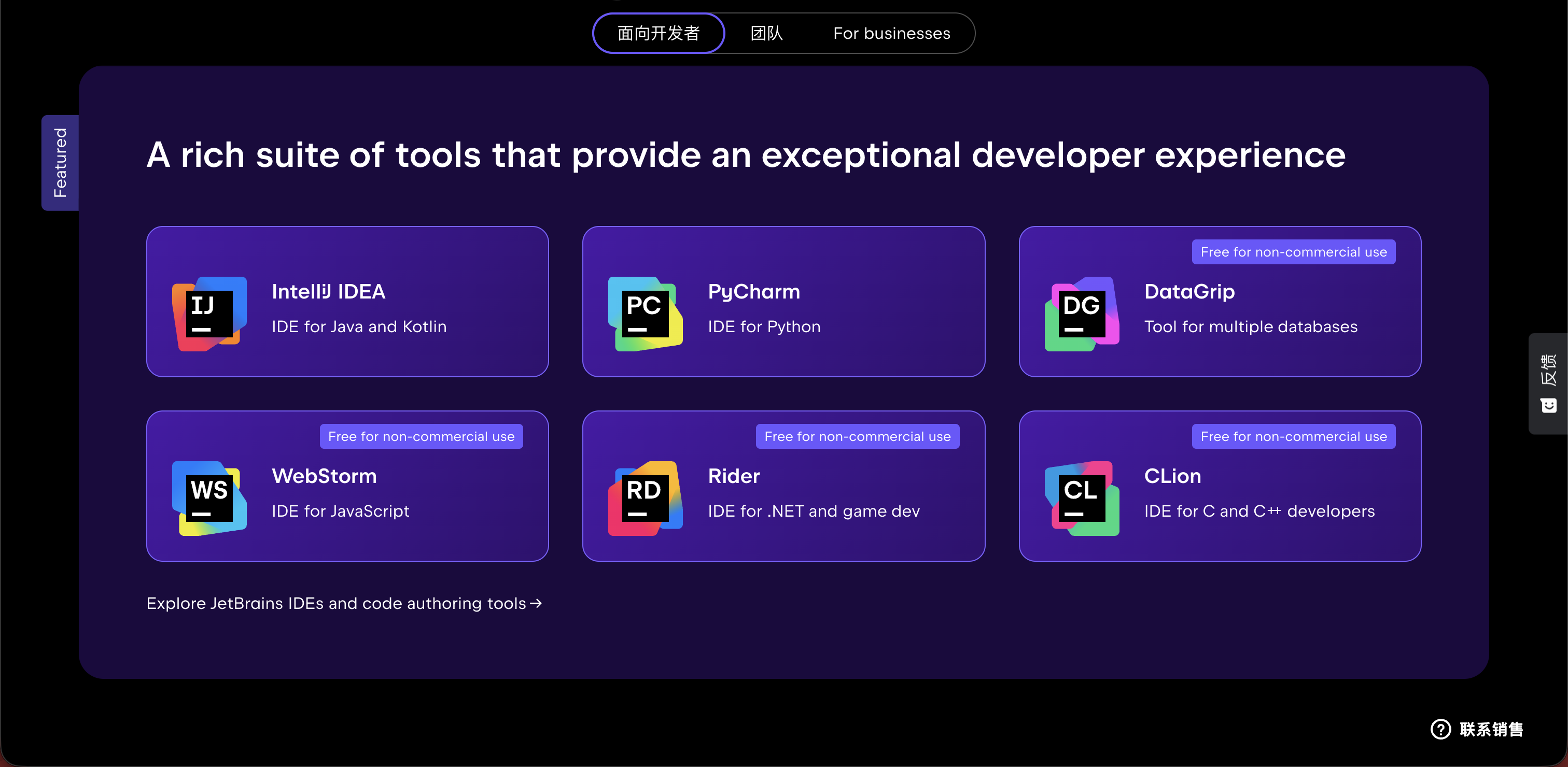The width and height of the screenshot is (1568, 767).
Task: Open the Rider product title
Action: [x=734, y=476]
